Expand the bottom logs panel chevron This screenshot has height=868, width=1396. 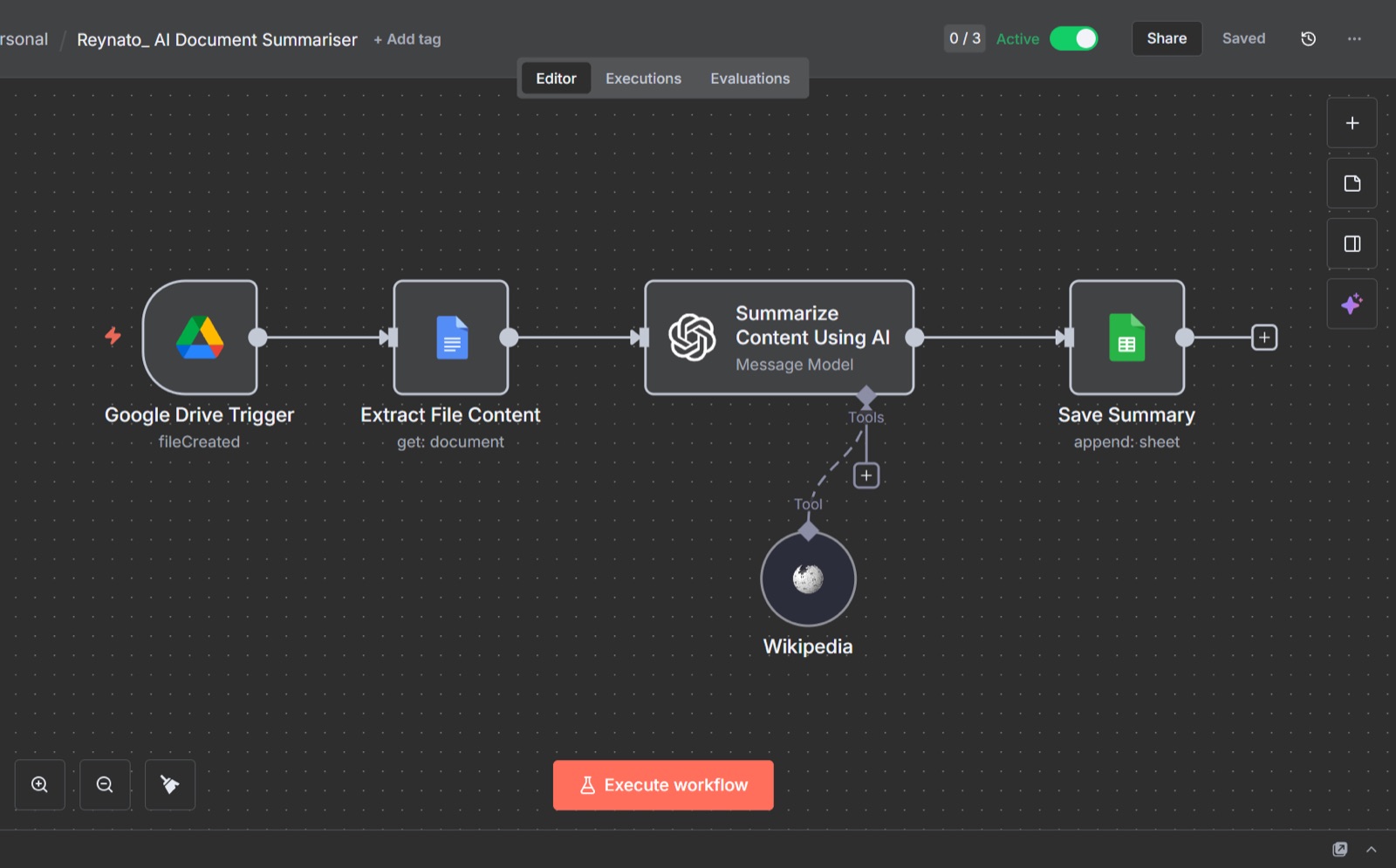1372,849
